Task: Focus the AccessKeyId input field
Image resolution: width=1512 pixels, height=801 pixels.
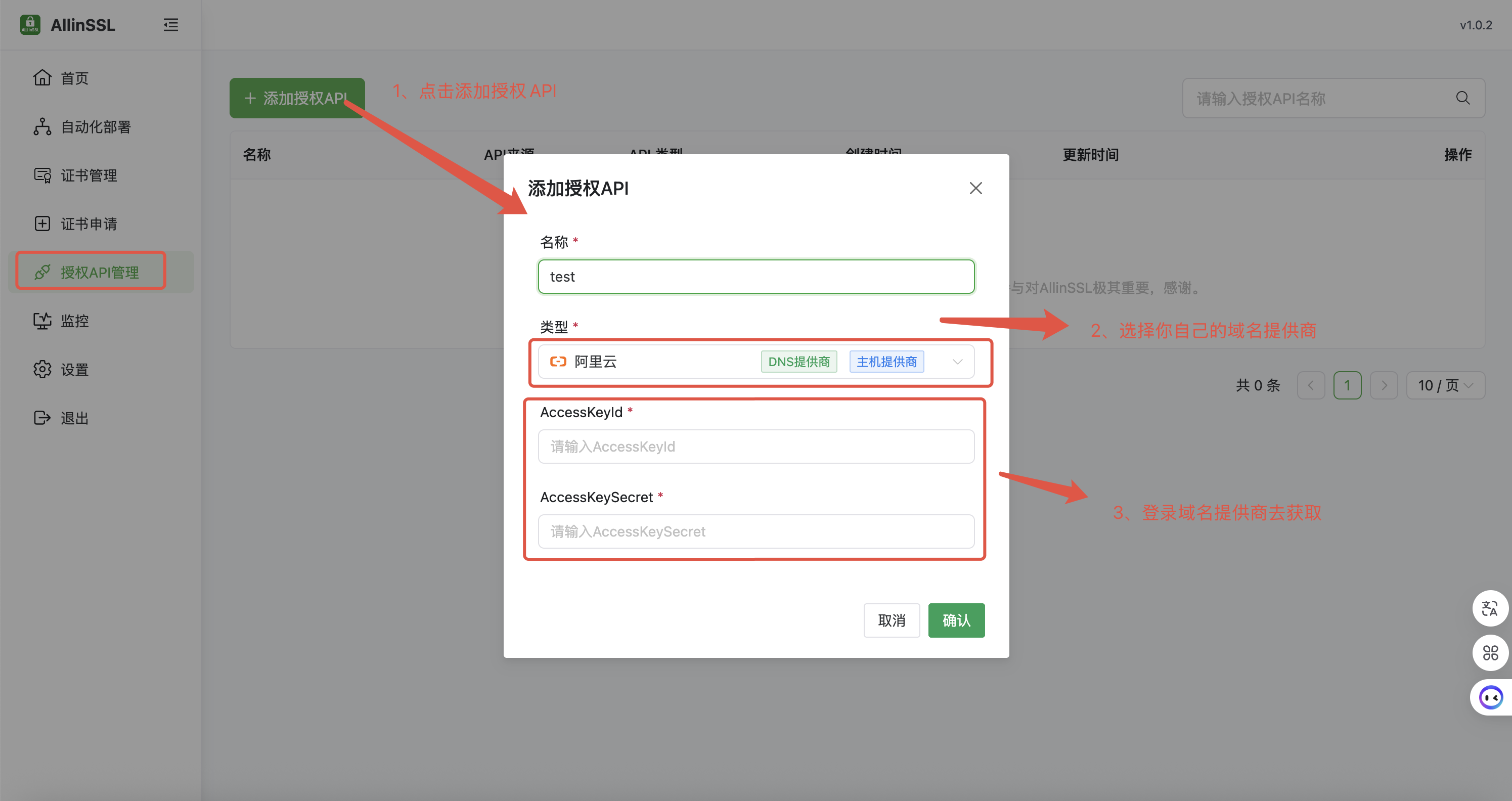Action: click(756, 447)
